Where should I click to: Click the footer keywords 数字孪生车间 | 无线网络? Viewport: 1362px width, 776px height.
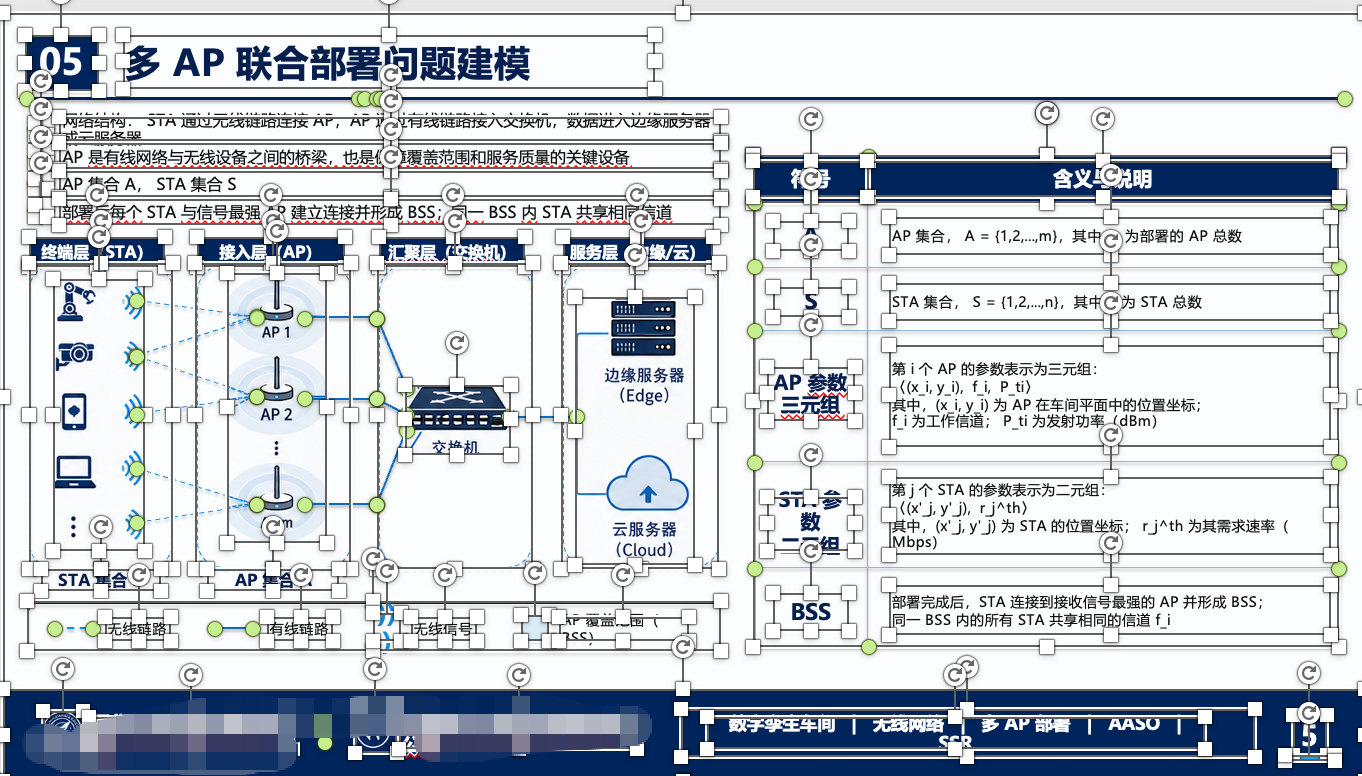tap(837, 724)
